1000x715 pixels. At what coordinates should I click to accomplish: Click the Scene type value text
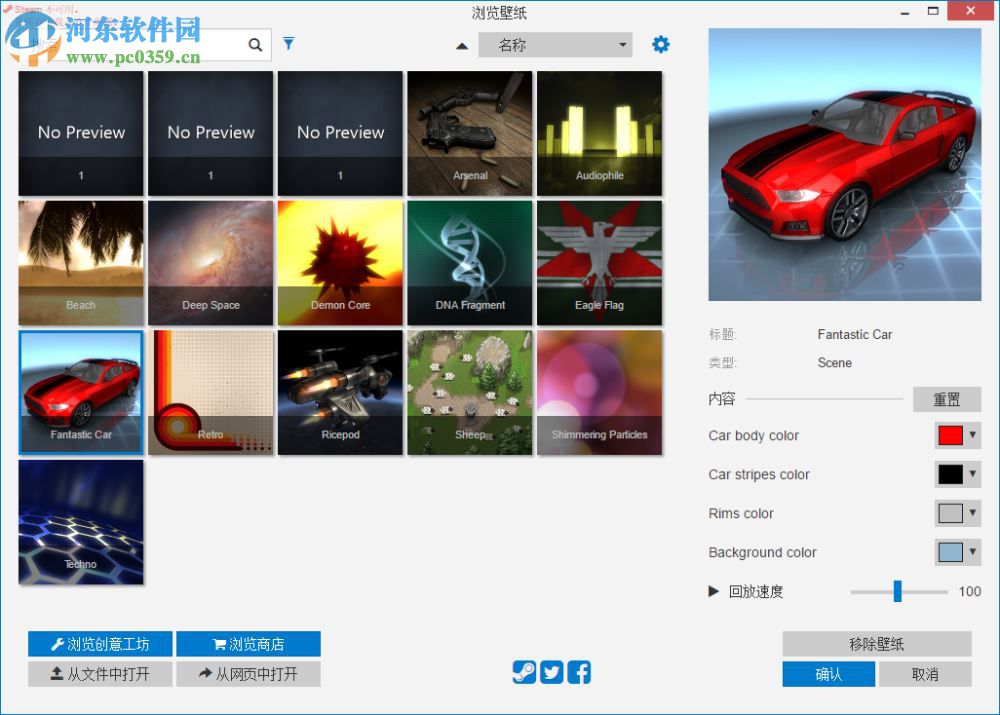click(834, 362)
